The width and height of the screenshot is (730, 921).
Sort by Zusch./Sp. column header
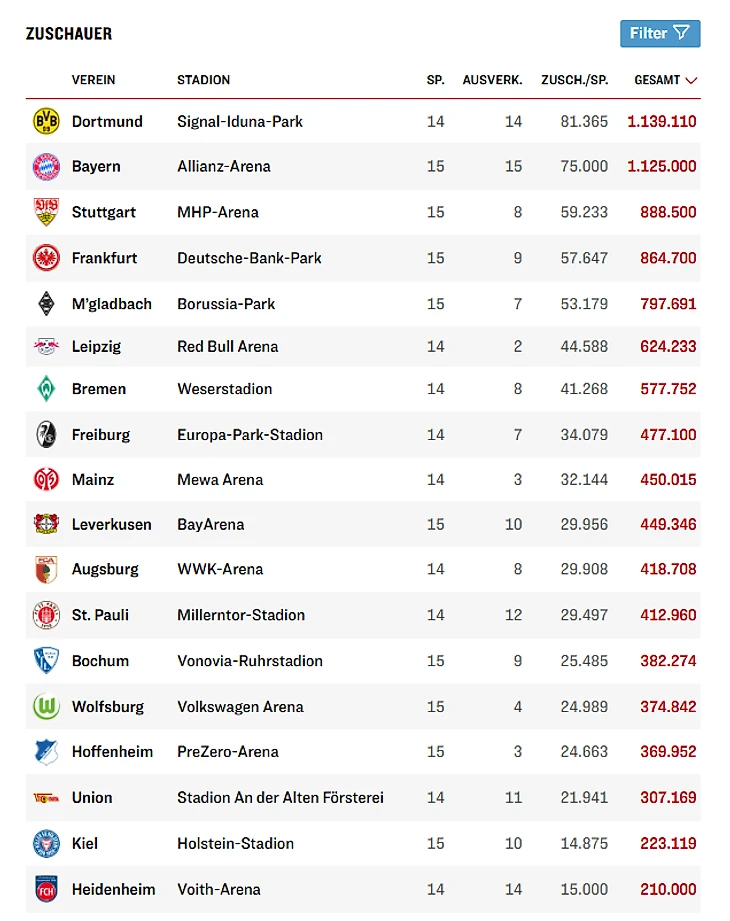[574, 80]
